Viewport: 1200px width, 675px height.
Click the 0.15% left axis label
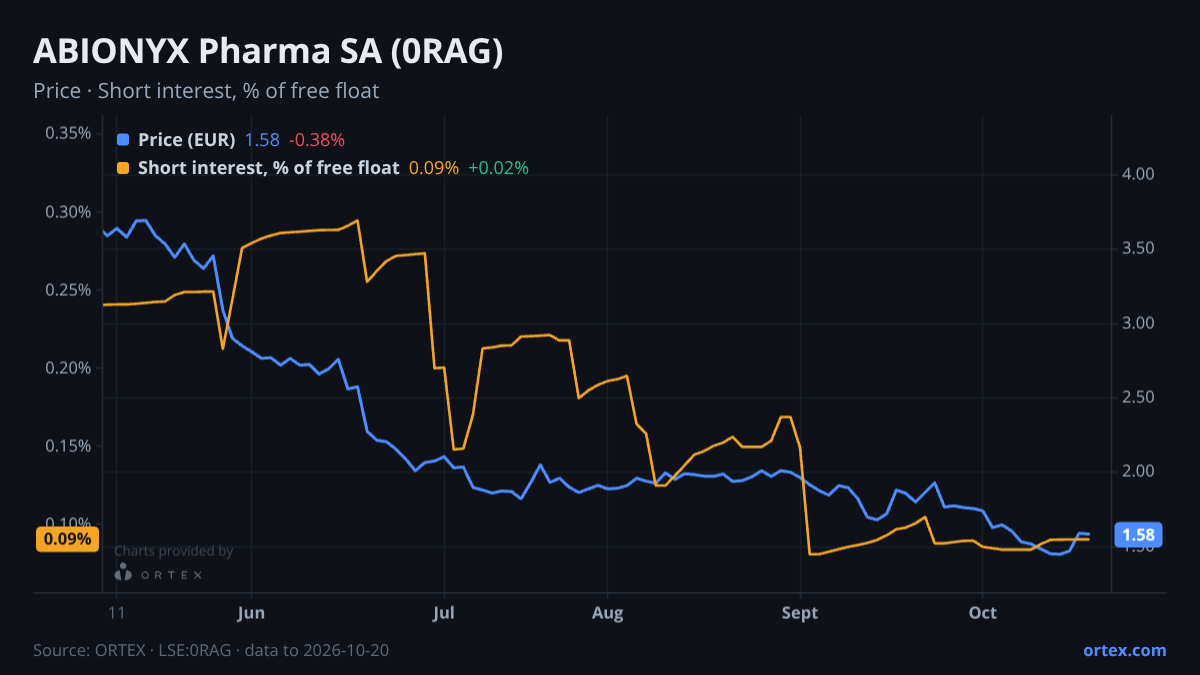pos(68,446)
